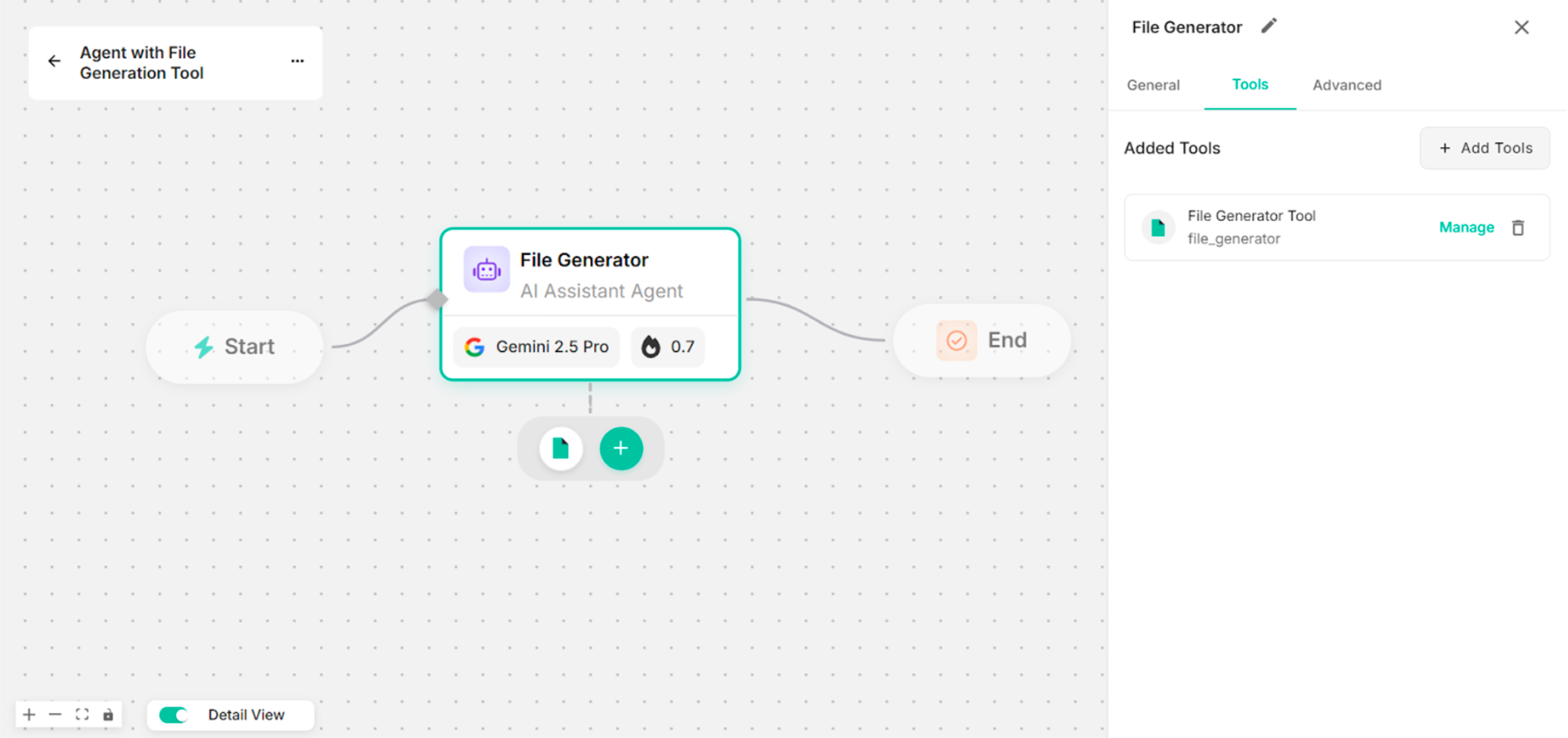Zoom out on the canvas
The width and height of the screenshot is (1568, 738).
(x=55, y=714)
